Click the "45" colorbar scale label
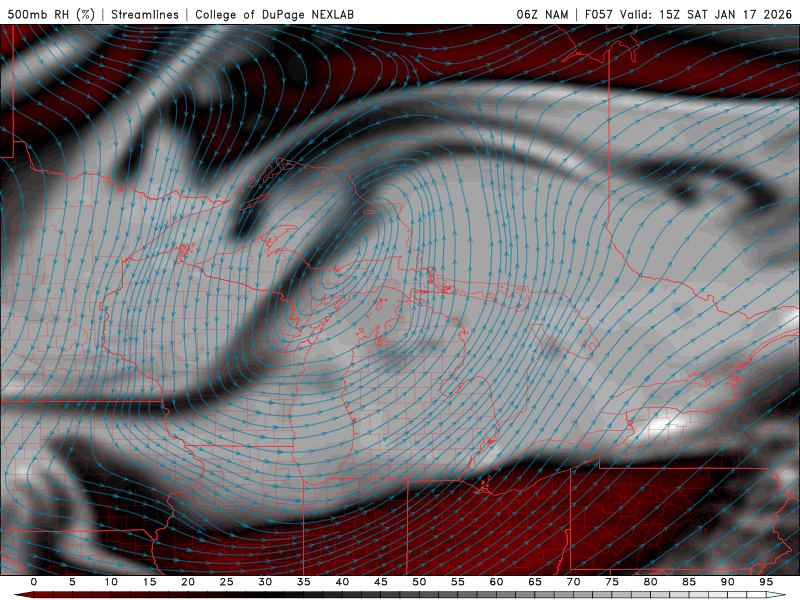The image size is (800, 600). coord(381,582)
